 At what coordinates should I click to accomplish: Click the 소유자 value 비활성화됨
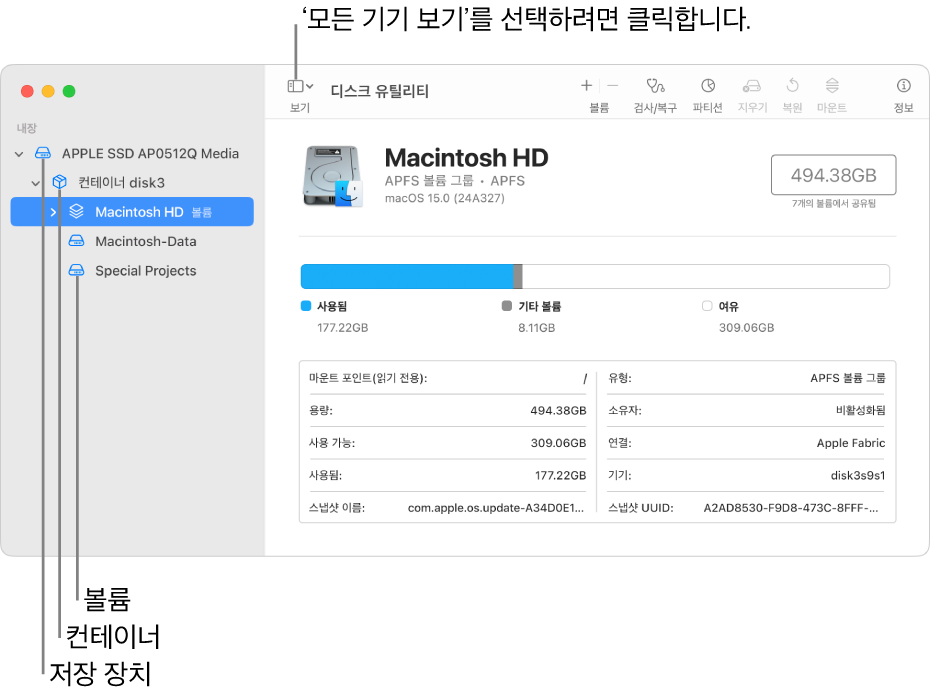pyautogui.click(x=860, y=411)
